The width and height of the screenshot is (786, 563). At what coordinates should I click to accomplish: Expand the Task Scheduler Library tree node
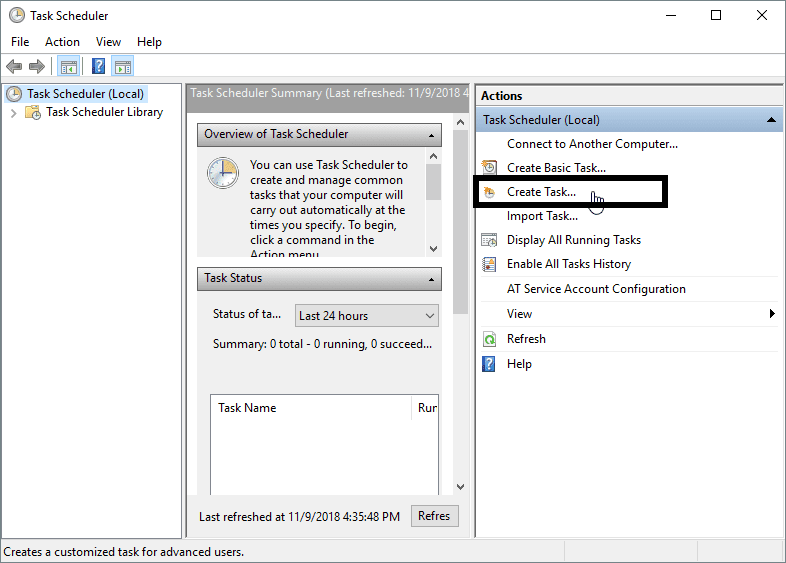tap(13, 113)
